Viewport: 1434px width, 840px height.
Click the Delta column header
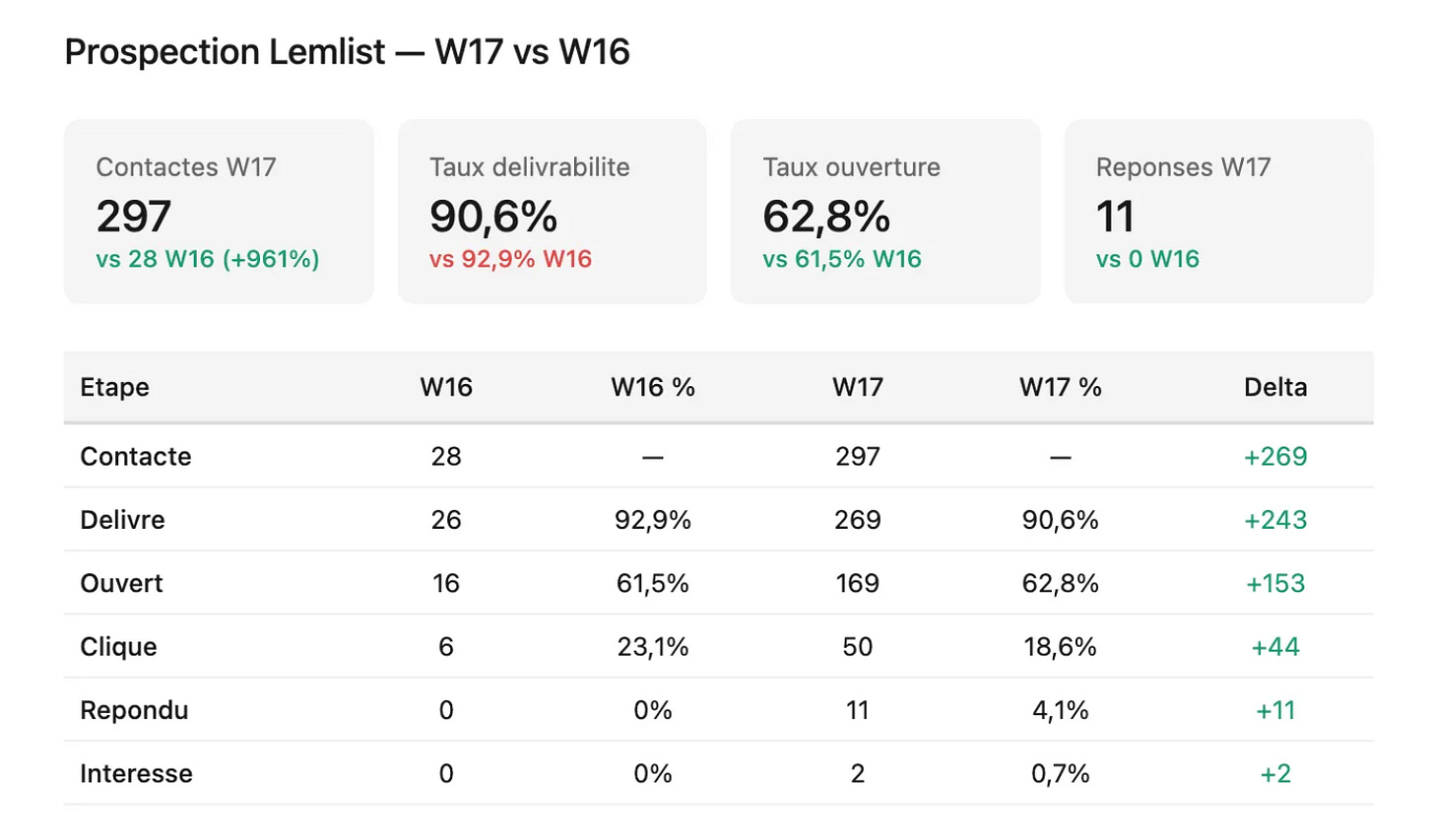point(1275,387)
